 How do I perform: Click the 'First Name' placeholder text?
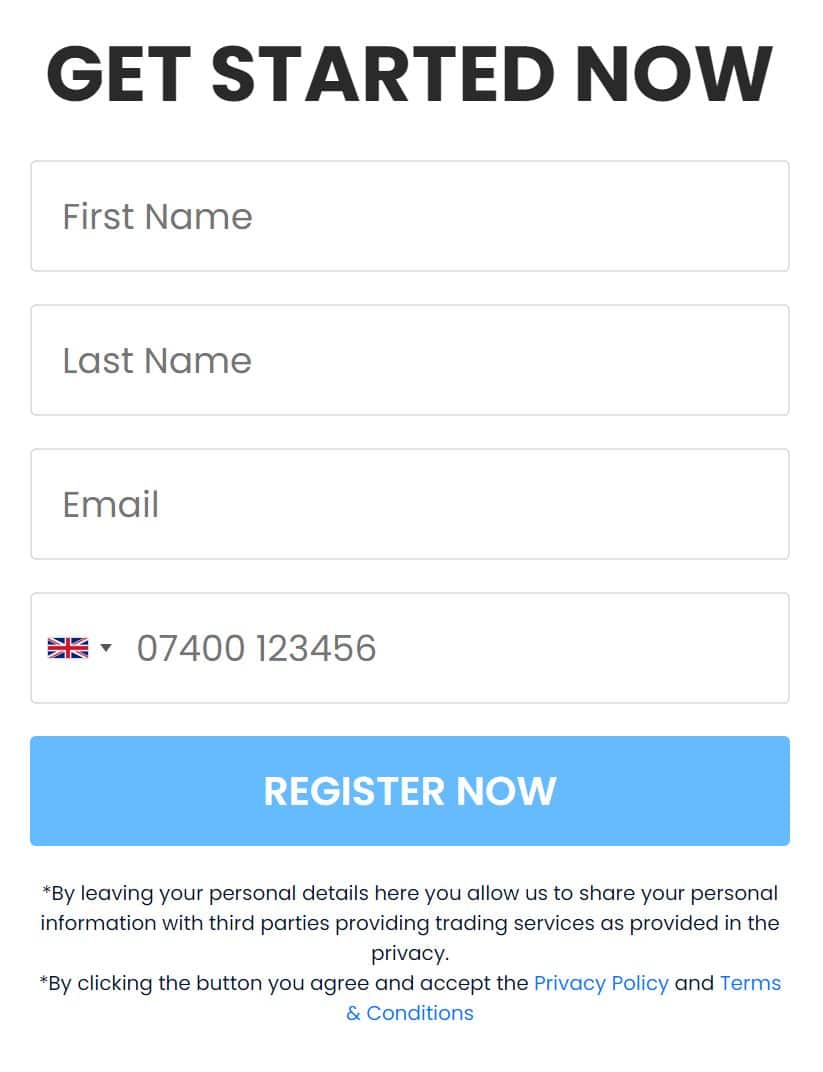point(158,217)
